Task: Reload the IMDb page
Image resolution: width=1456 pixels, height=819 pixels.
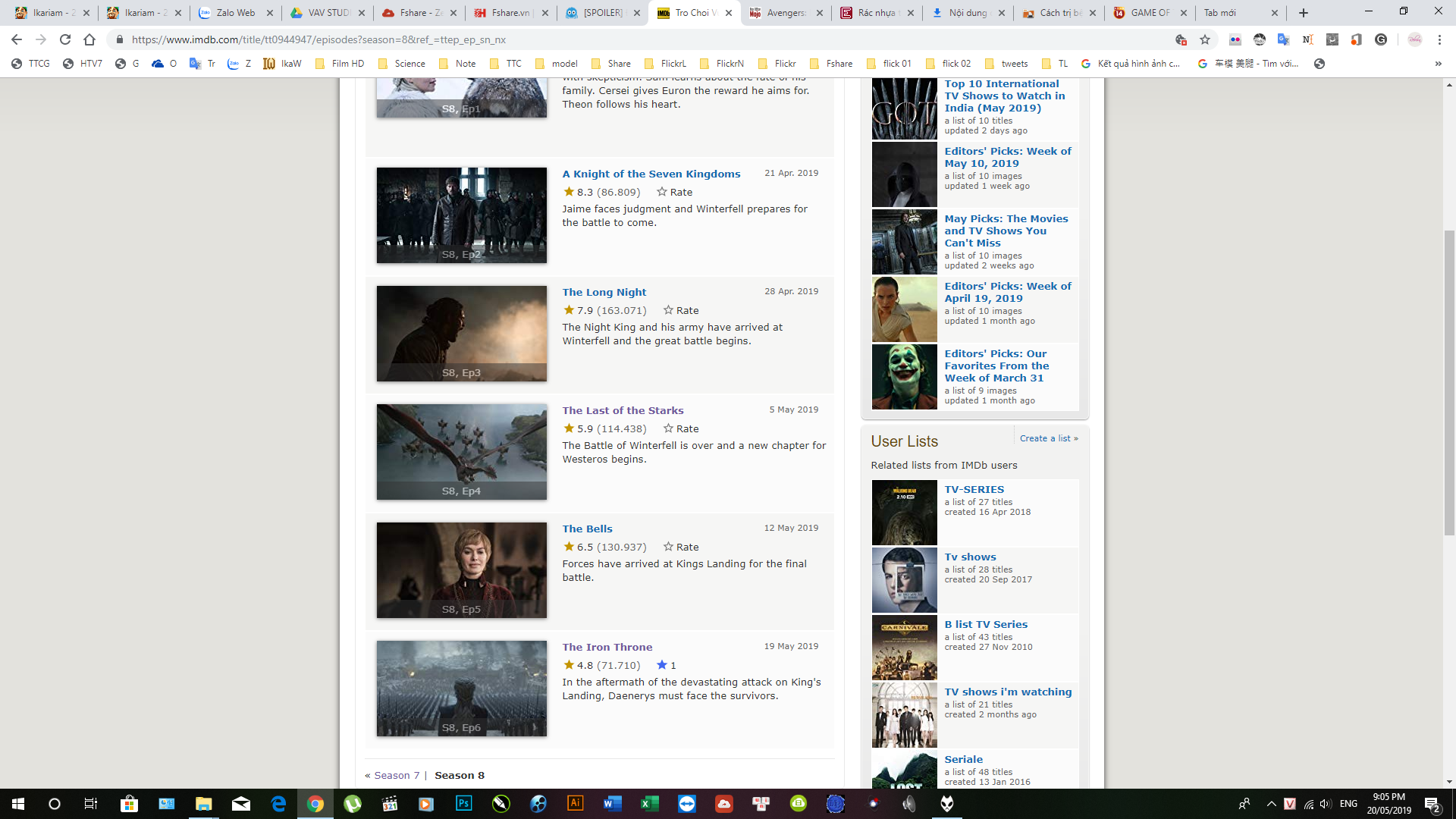Action: point(65,39)
